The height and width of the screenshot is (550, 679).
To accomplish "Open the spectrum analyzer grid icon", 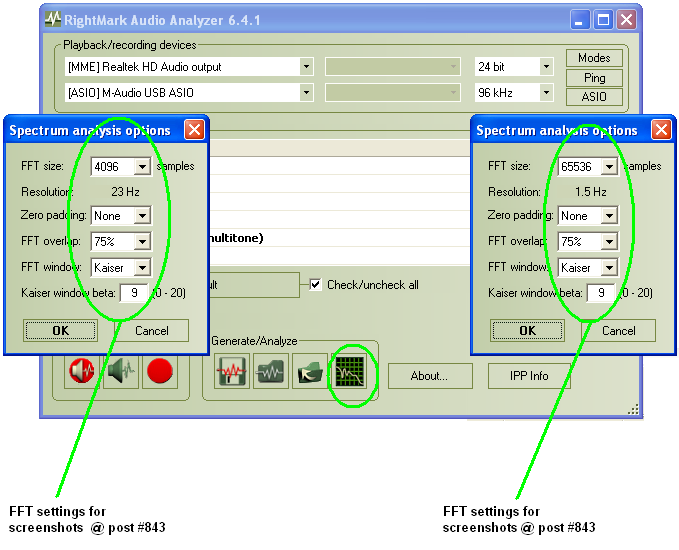I will [350, 371].
